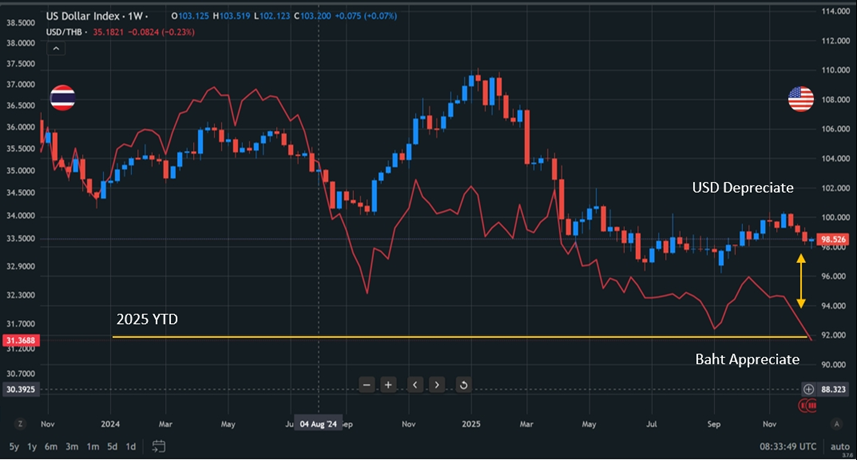Click the United States flag icon
Image resolution: width=857 pixels, height=460 pixels.
point(800,98)
